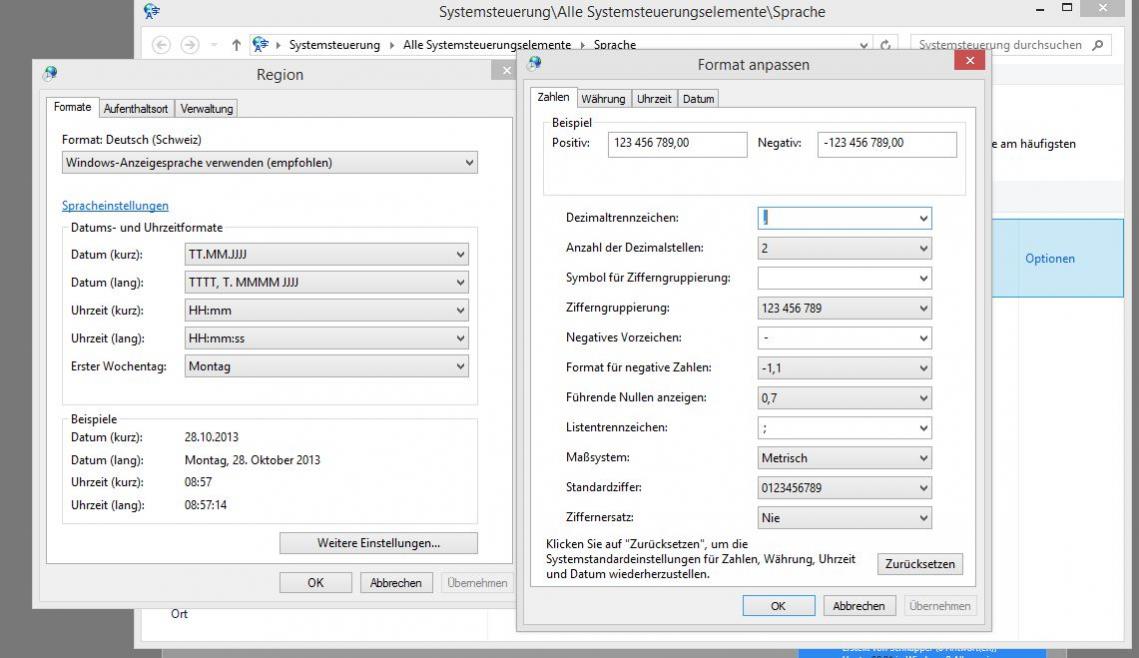Select the Uhrzeit tab in Format anpassen
The height and width of the screenshot is (658, 1139).
click(654, 99)
